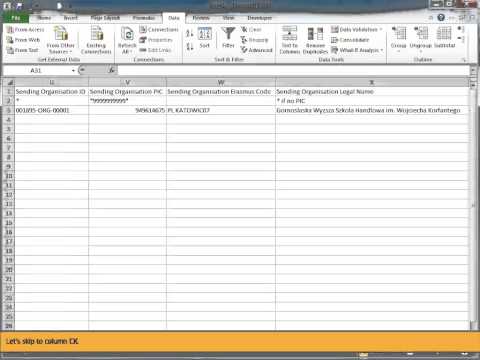The image size is (480, 360).
Task: Switch to the Formulas tab
Action: click(144, 18)
